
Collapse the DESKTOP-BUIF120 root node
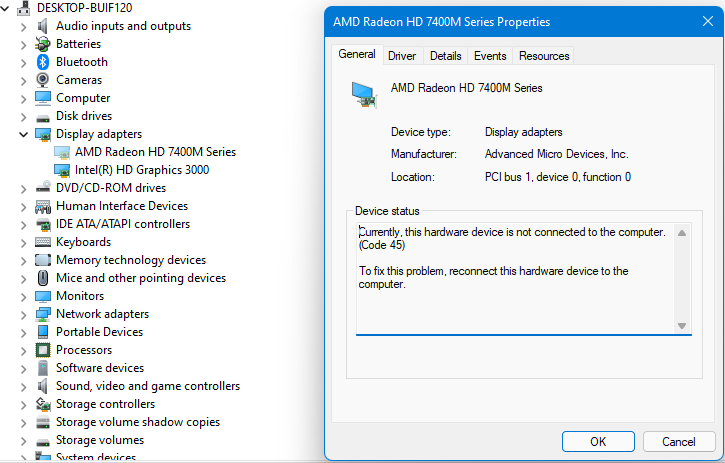(x=5, y=8)
